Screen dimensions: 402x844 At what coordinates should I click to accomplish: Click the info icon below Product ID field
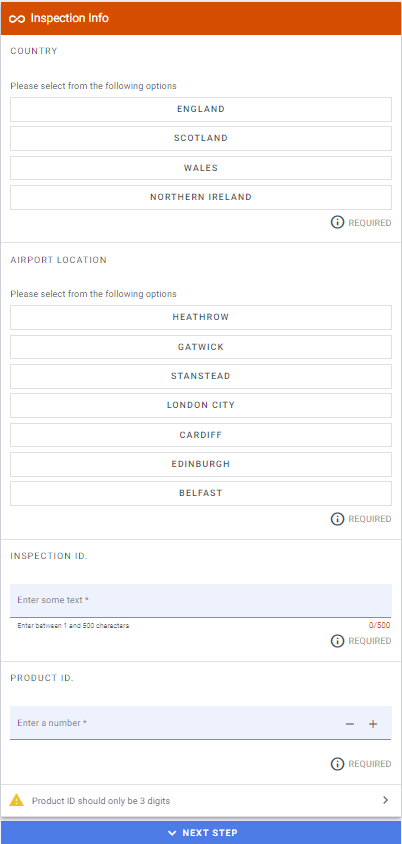point(337,764)
